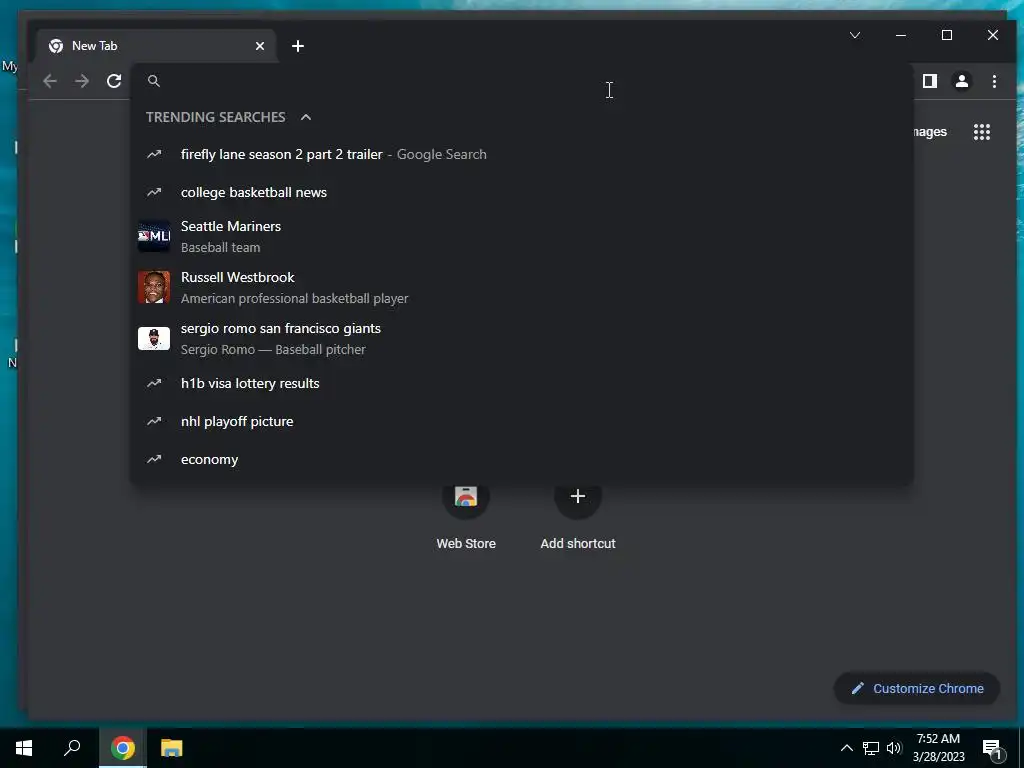
Task: Close the New Tab tab
Action: coord(260,46)
